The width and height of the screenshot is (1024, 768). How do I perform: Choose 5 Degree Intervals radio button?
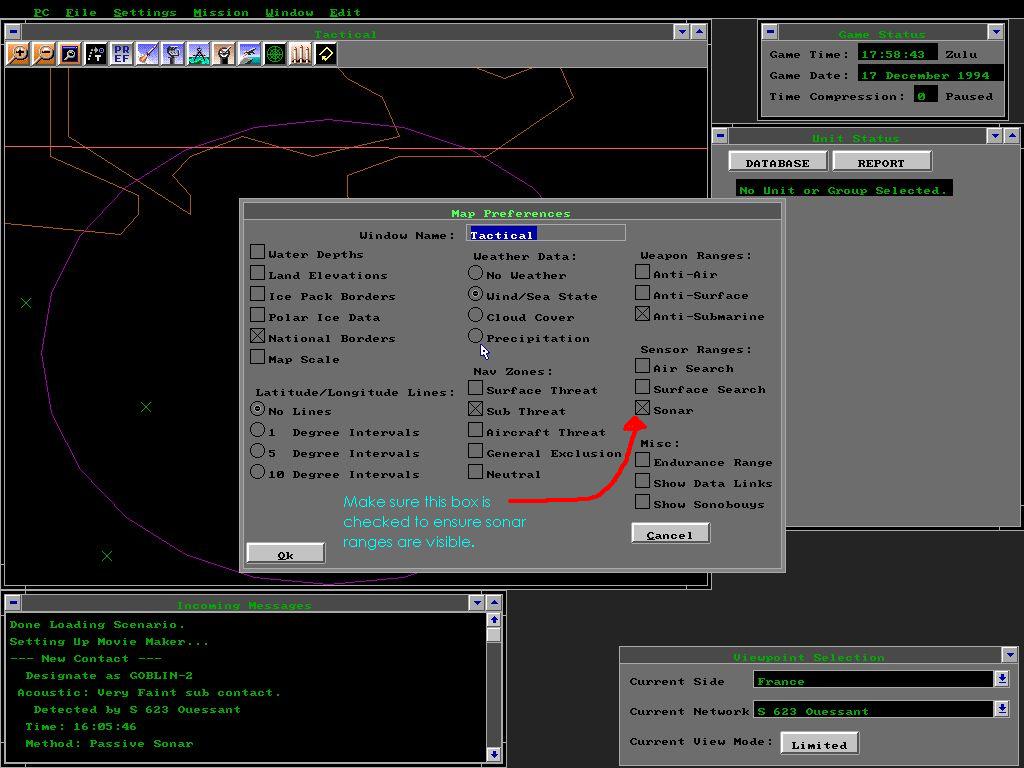pyautogui.click(x=258, y=452)
